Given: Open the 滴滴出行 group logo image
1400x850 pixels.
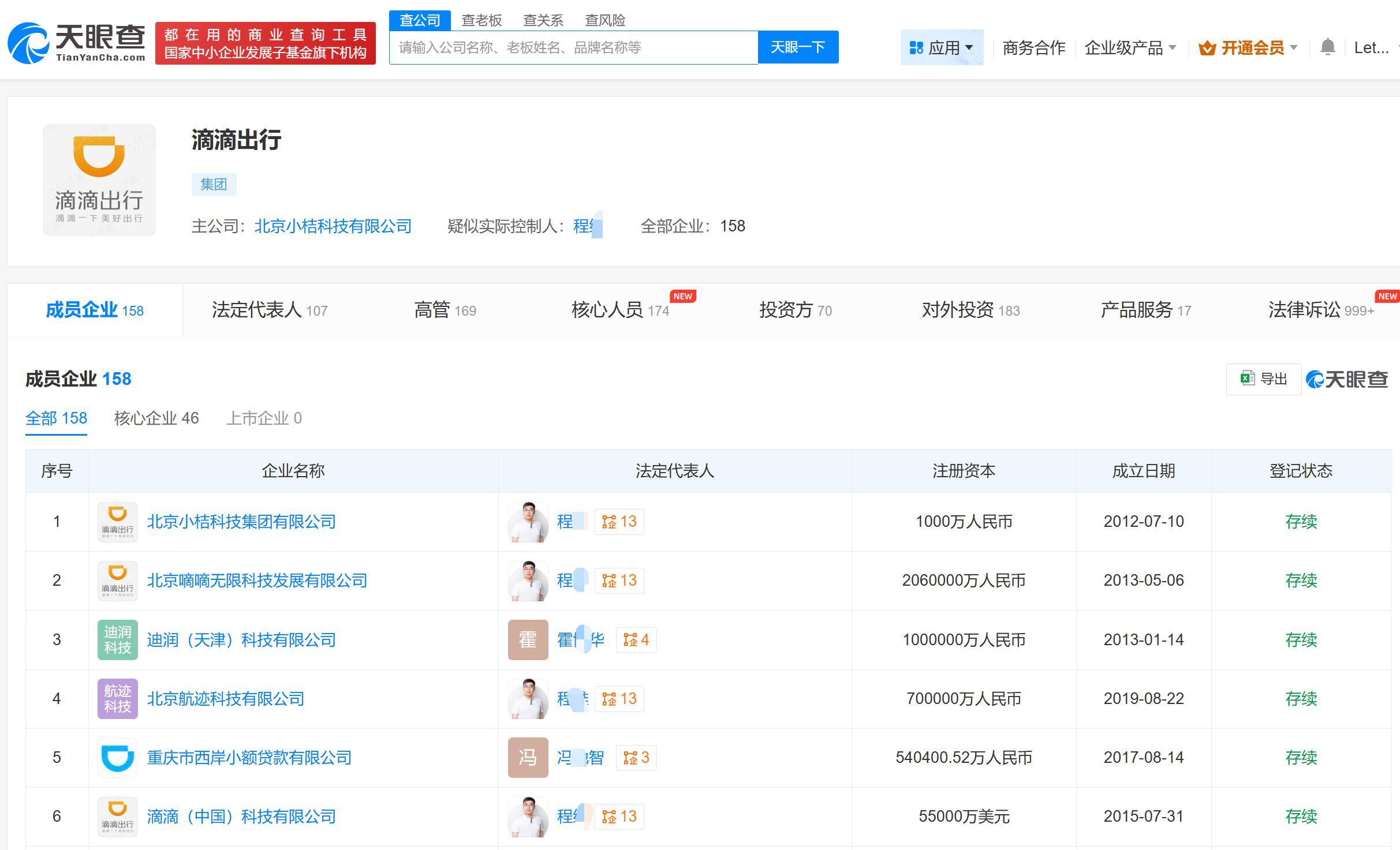Looking at the screenshot, I should (99, 180).
